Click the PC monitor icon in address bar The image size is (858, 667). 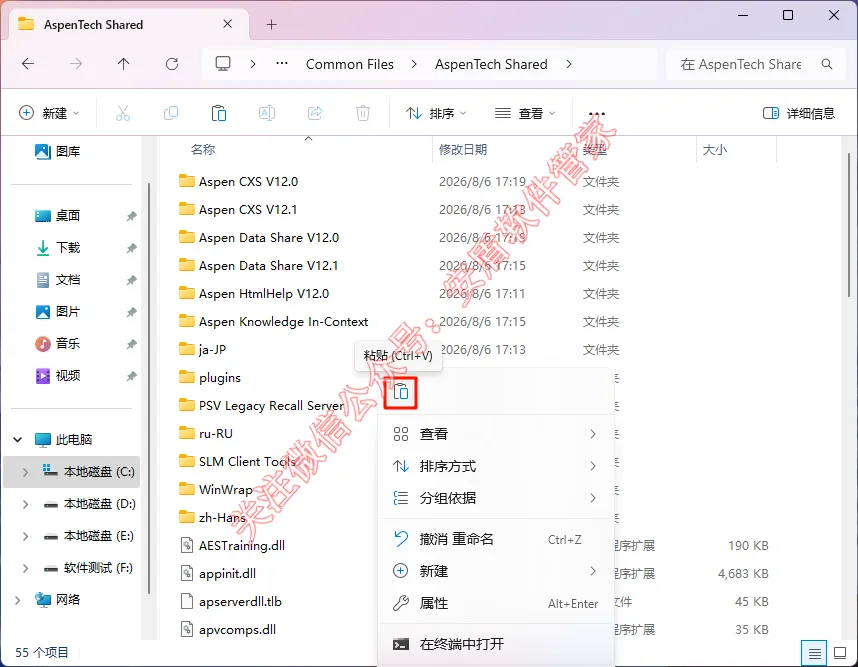(223, 64)
